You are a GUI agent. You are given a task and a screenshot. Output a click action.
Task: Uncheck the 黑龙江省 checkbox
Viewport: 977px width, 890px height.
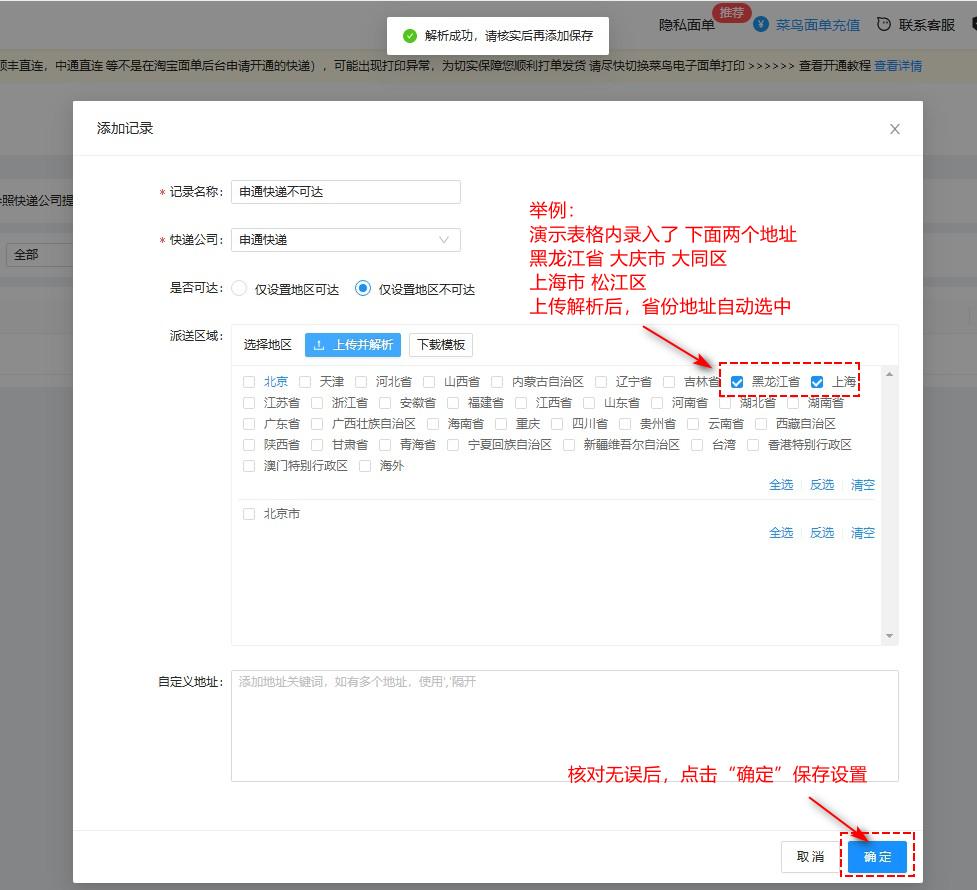[x=737, y=381]
